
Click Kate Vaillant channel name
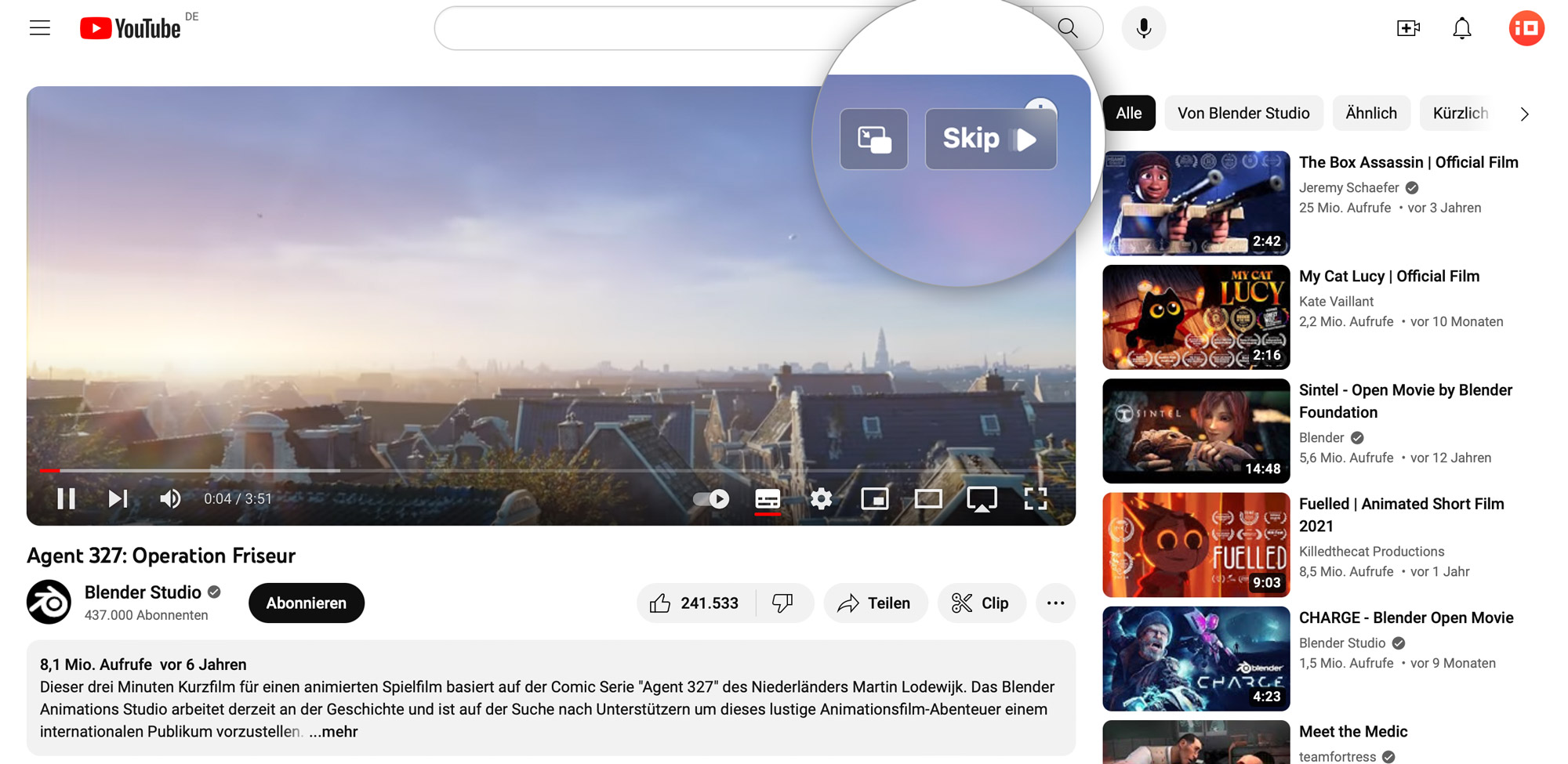coord(1337,302)
